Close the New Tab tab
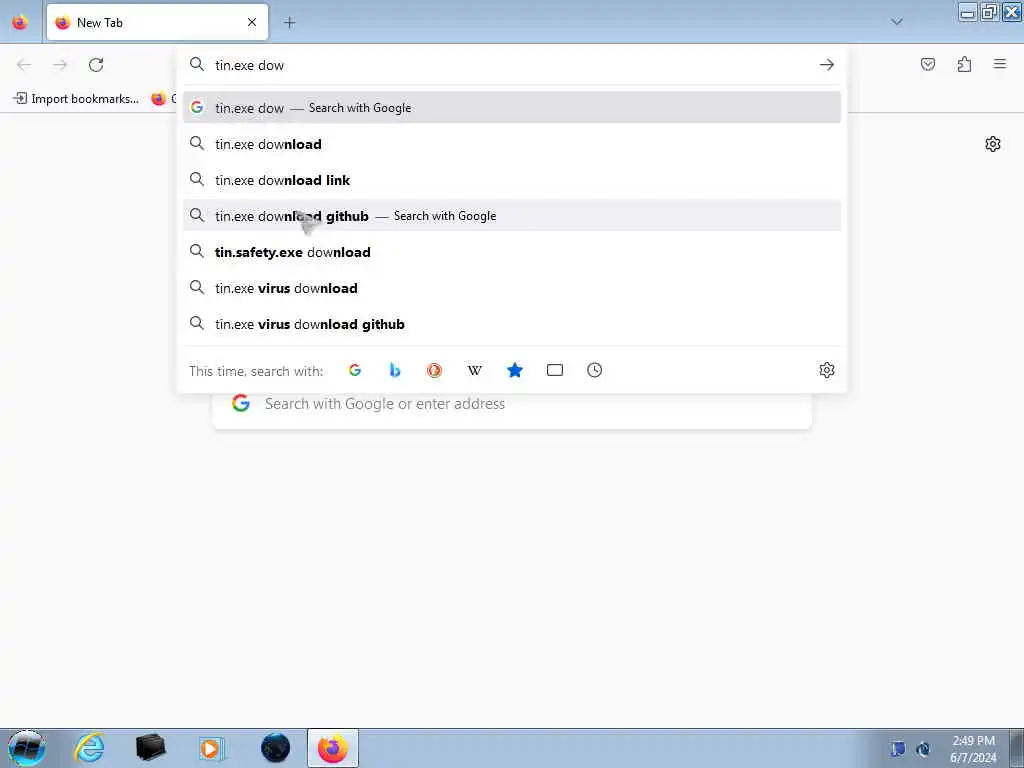This screenshot has width=1024, height=768. tap(252, 22)
